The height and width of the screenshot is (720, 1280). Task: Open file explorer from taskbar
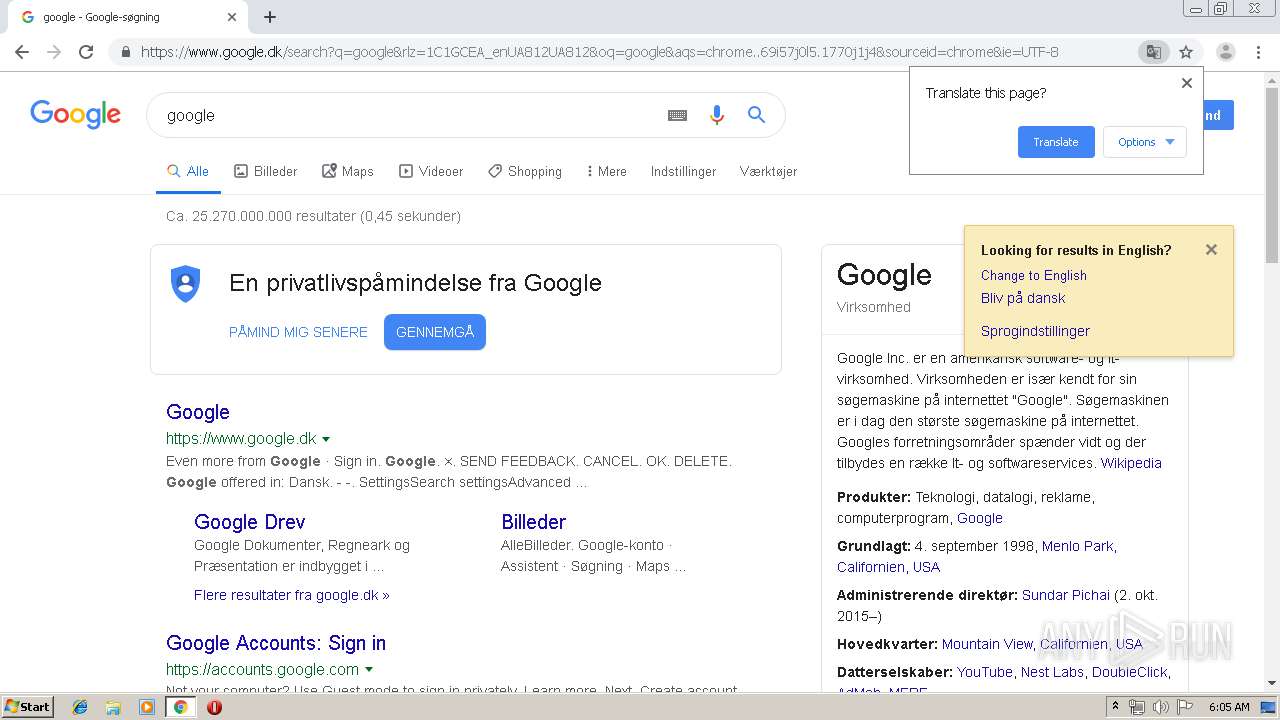tap(113, 707)
